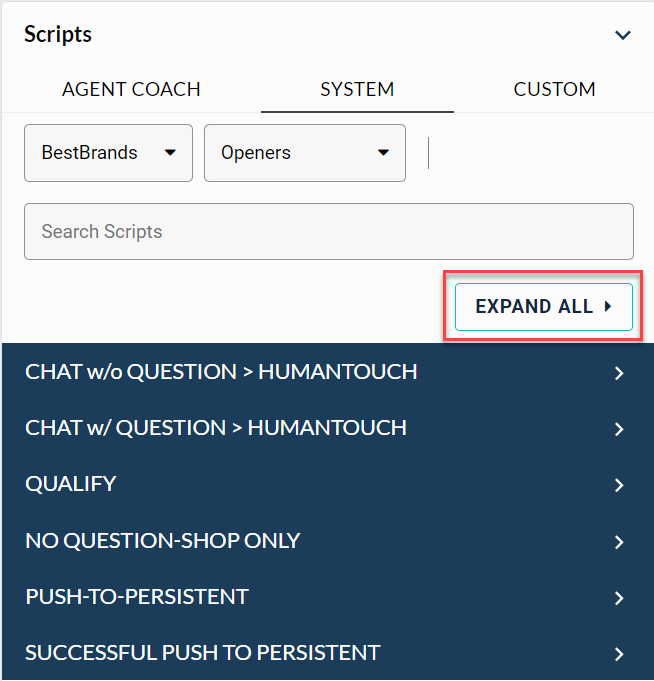This screenshot has height=681, width=654.
Task: Select the CHAT w/ QUESTION > HUMANTOUCH label
Action: 216,428
